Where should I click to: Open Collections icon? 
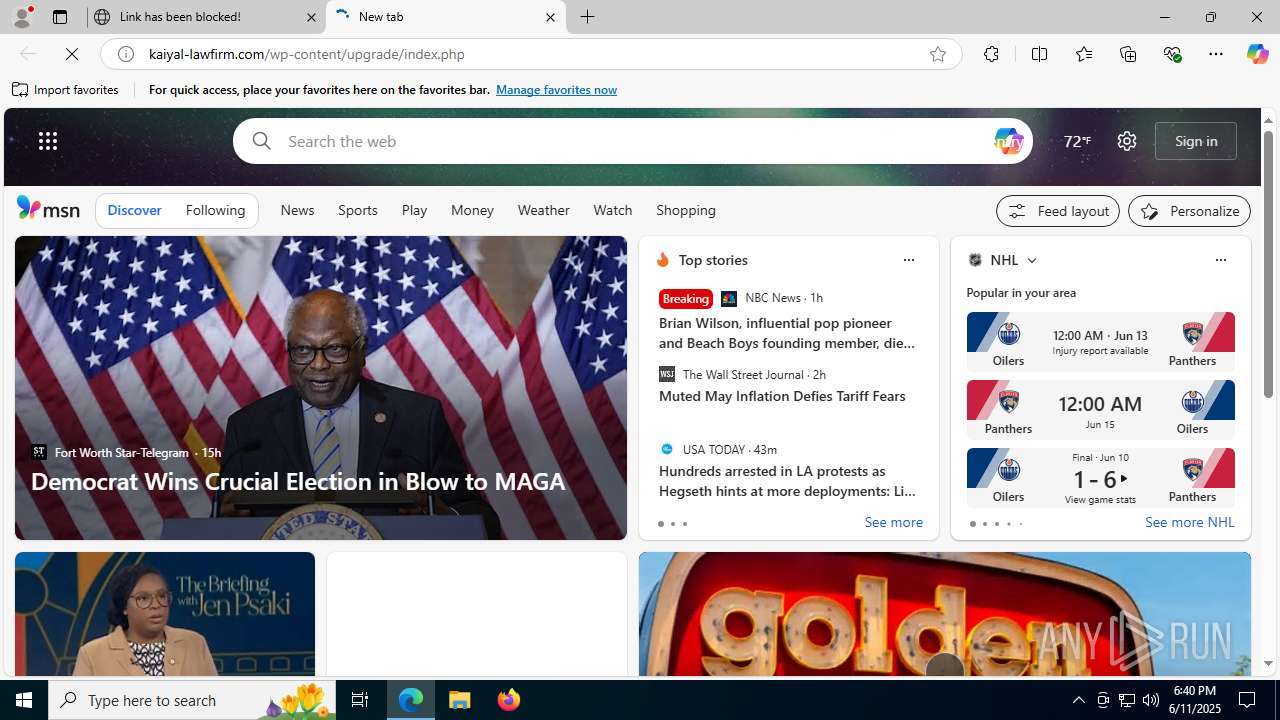pyautogui.click(x=1128, y=54)
